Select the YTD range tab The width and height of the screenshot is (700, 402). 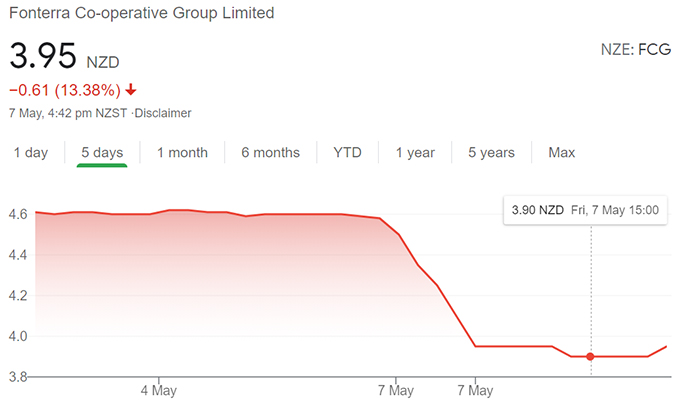[x=347, y=153]
